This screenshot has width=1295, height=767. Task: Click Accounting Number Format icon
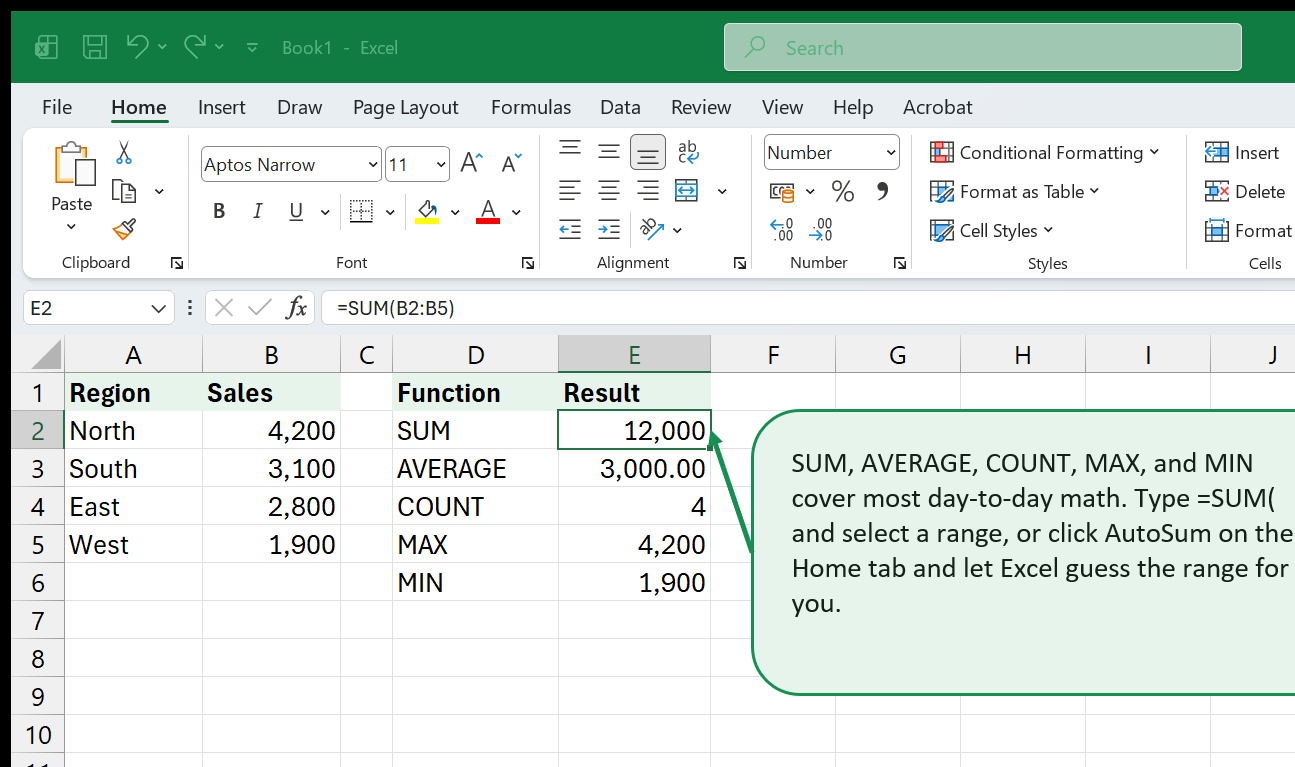coord(782,191)
